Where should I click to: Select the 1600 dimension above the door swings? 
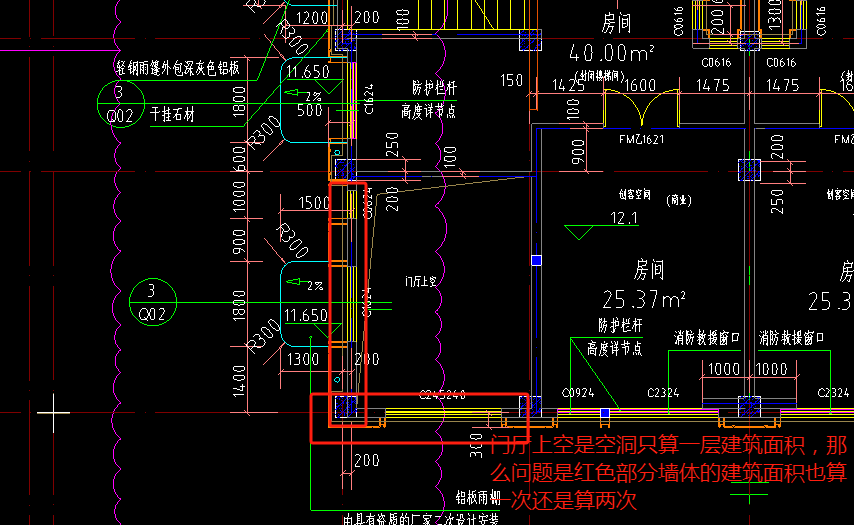click(641, 86)
